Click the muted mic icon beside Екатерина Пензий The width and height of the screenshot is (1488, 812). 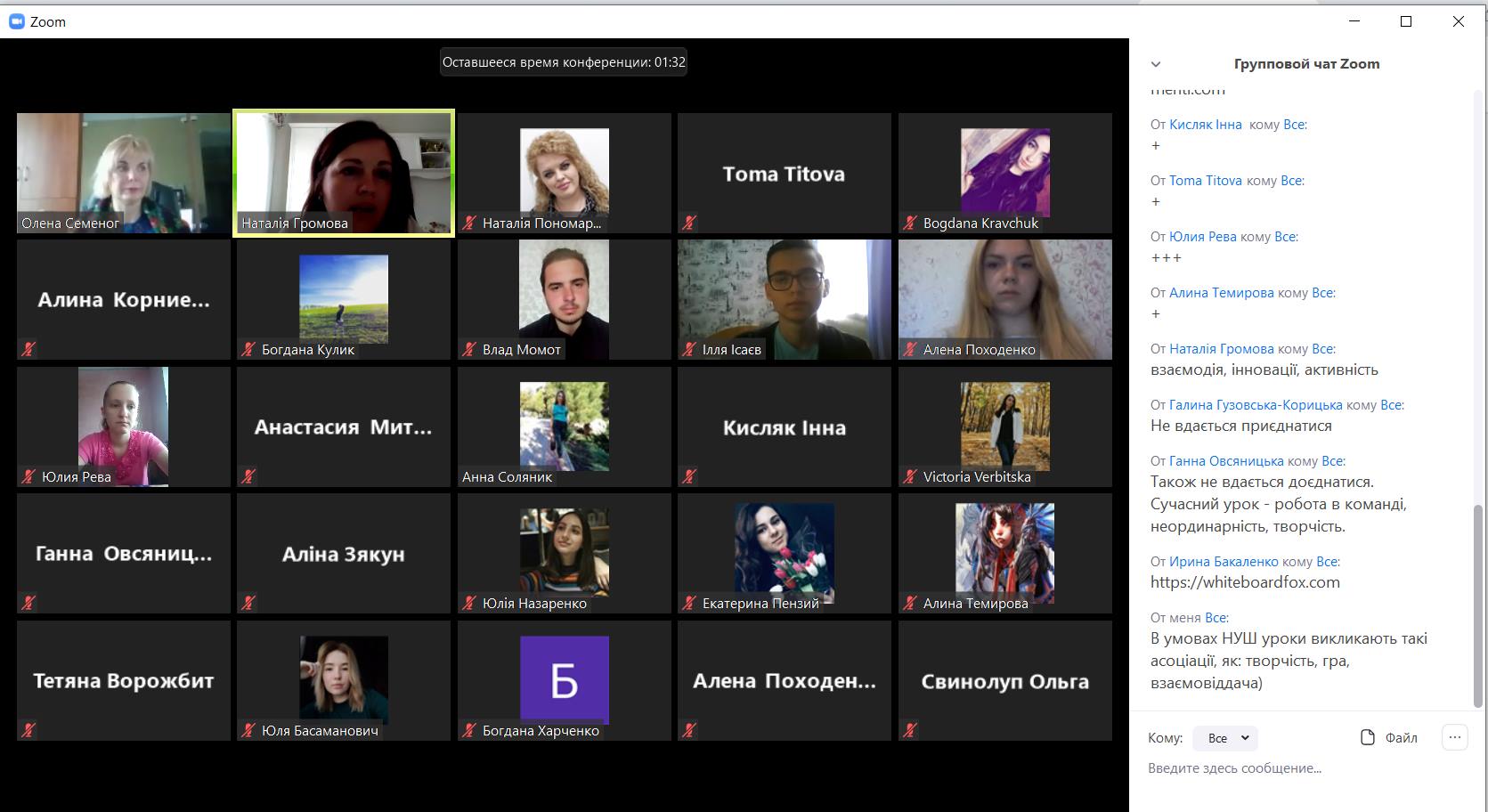coord(688,604)
